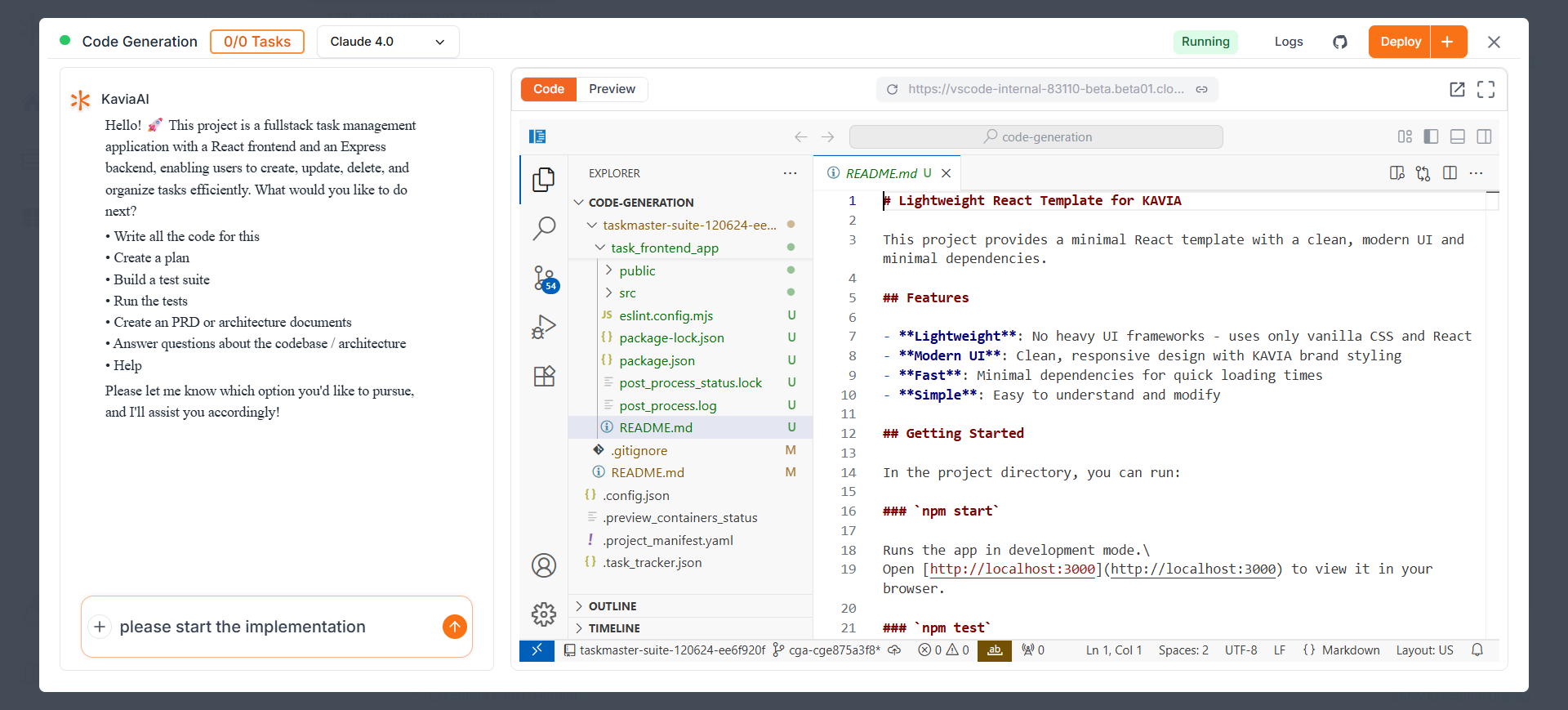Screen dimensions: 1568x710
Task: Enter fullscreen for the code panel
Action: coord(1486,89)
